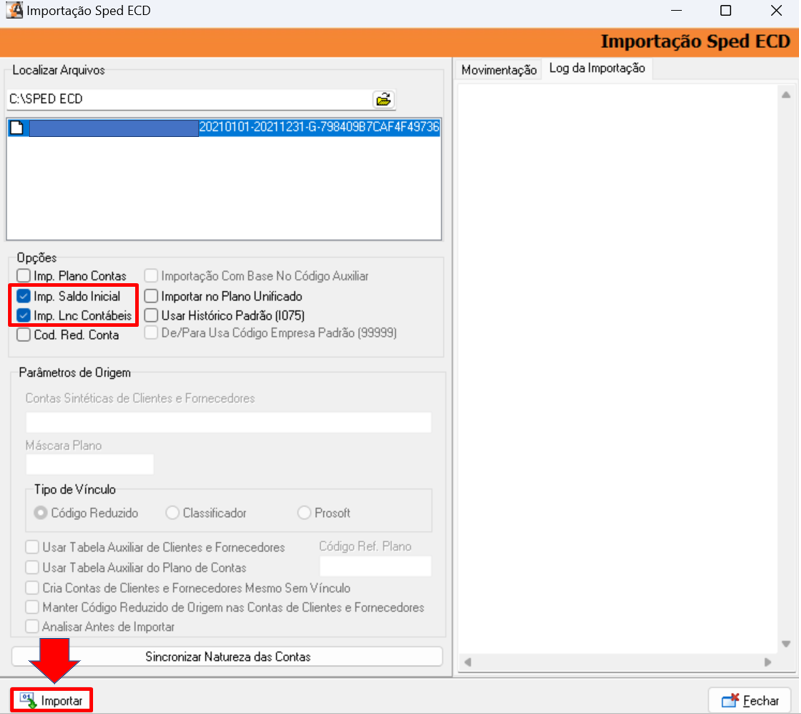
Task: Select Classificador radio option
Action: 172,513
